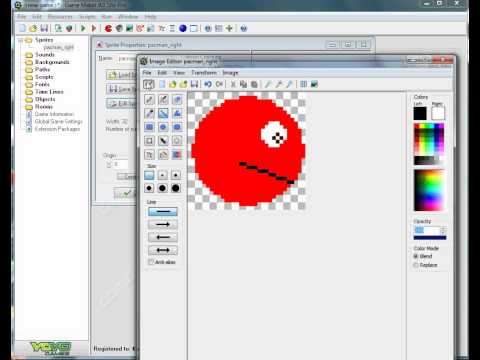
Task: Pick a color from rainbow gradient picker
Action: [x=429, y=190]
